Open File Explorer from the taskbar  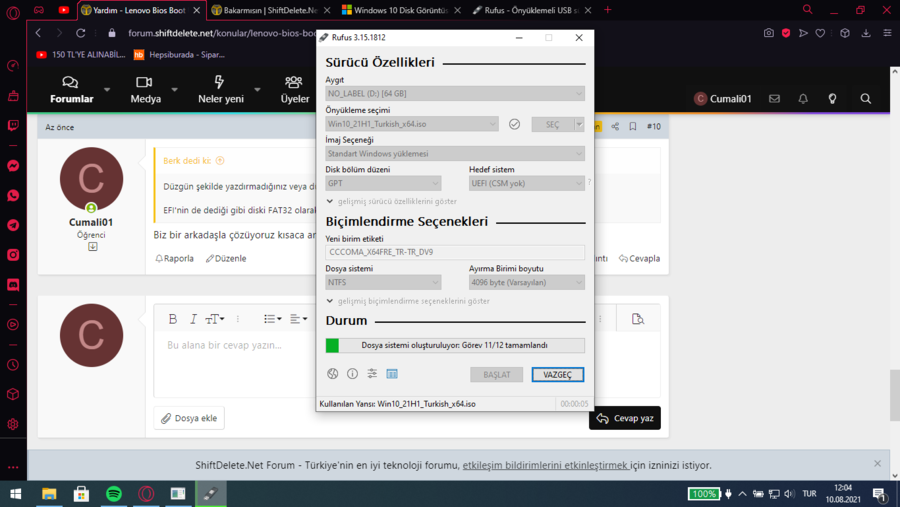pos(49,494)
